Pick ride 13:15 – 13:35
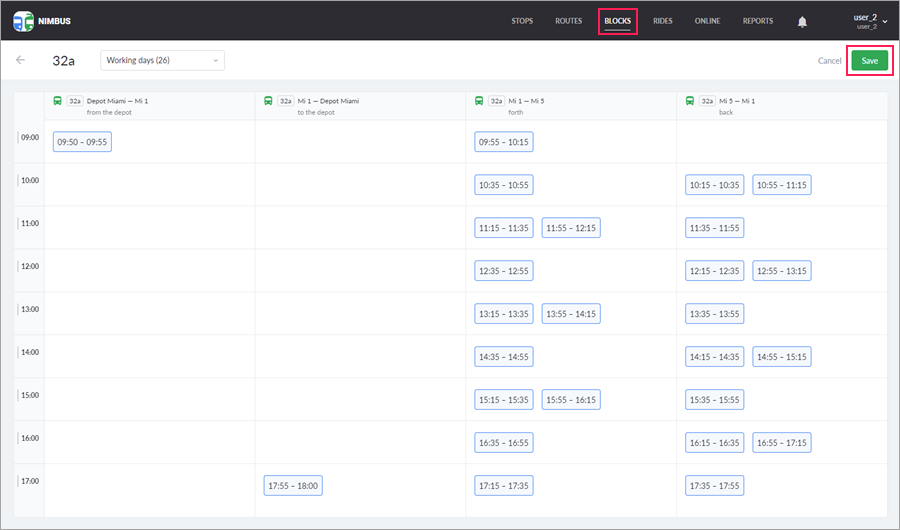900x530 pixels. coord(503,314)
